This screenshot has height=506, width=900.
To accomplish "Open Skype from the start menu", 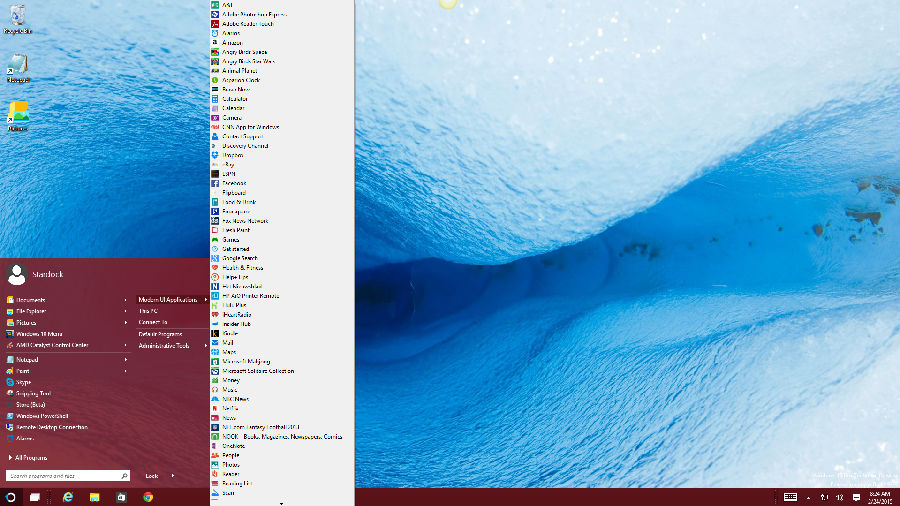I will pos(24,382).
